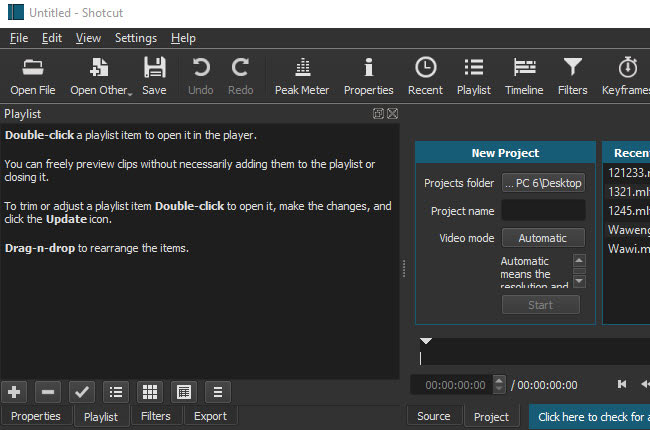Switch playlist to details list view
The height and width of the screenshot is (430, 650).
(116, 392)
